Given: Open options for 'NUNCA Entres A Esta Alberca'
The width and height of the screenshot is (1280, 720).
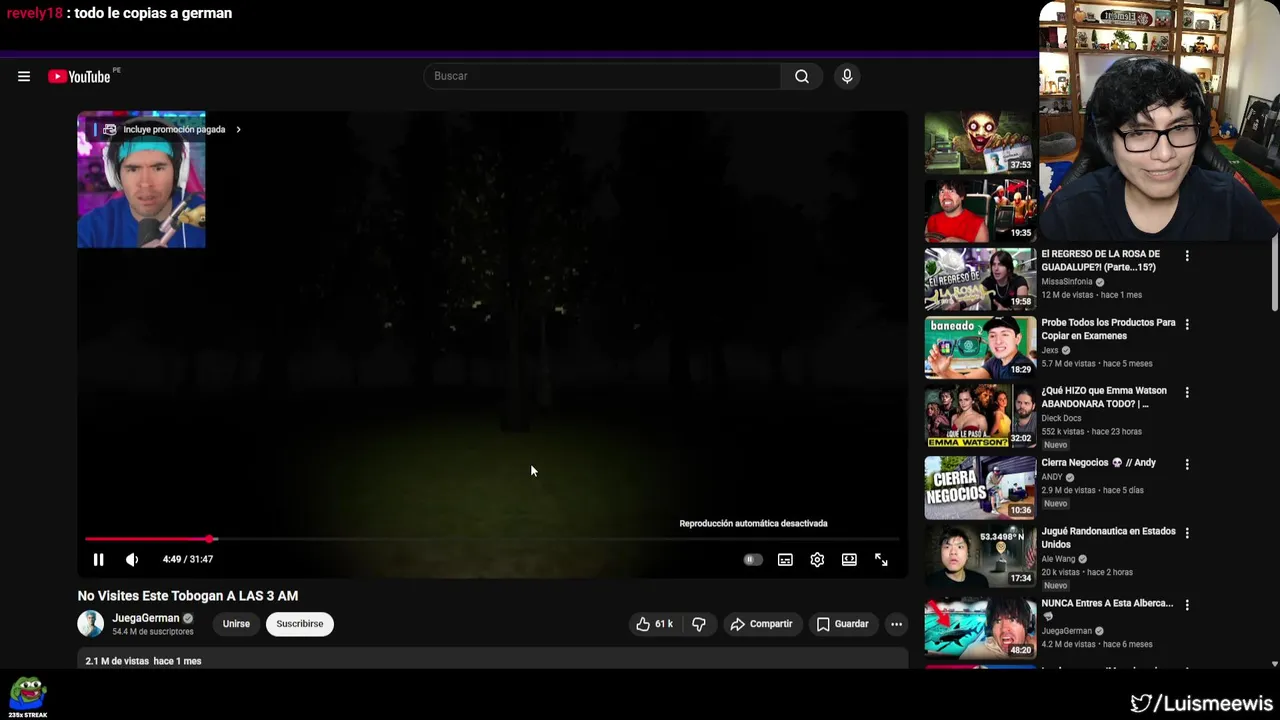Looking at the screenshot, I should [x=1187, y=605].
